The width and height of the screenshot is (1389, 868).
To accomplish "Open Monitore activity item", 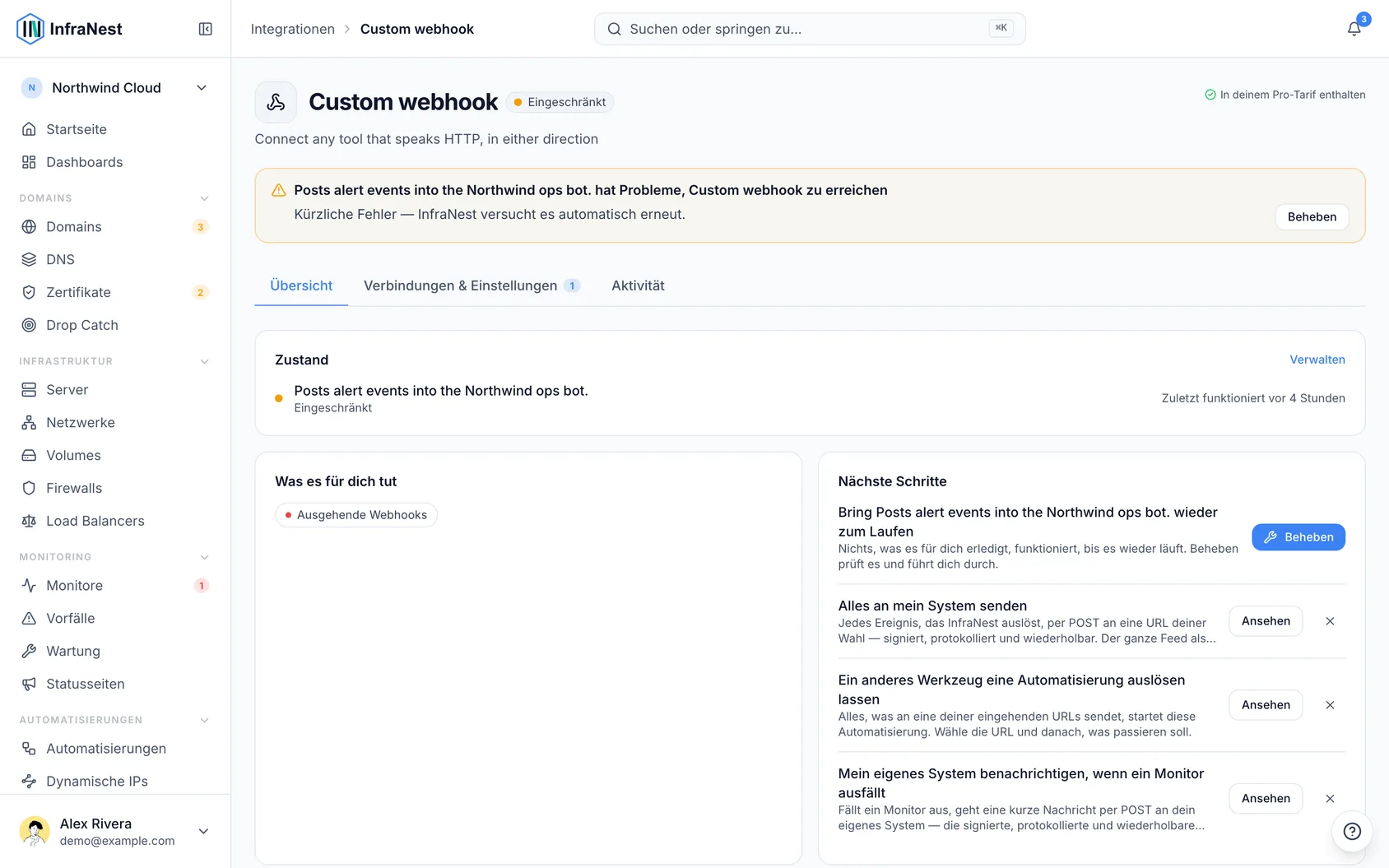I will point(115,585).
